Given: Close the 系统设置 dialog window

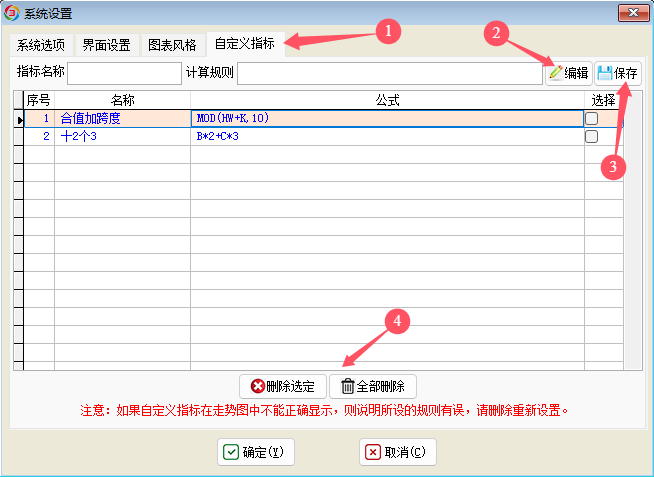Looking at the screenshot, I should 629,13.
